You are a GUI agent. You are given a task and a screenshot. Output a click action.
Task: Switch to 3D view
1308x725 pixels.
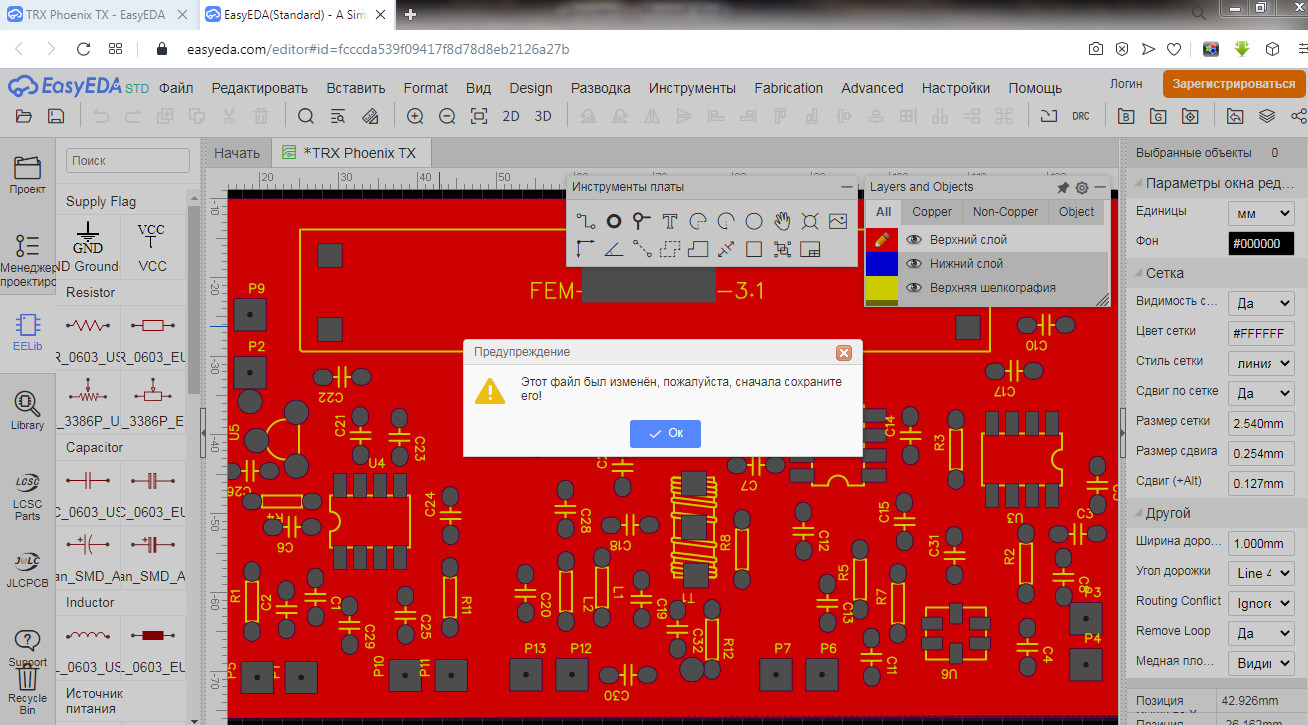[543, 116]
